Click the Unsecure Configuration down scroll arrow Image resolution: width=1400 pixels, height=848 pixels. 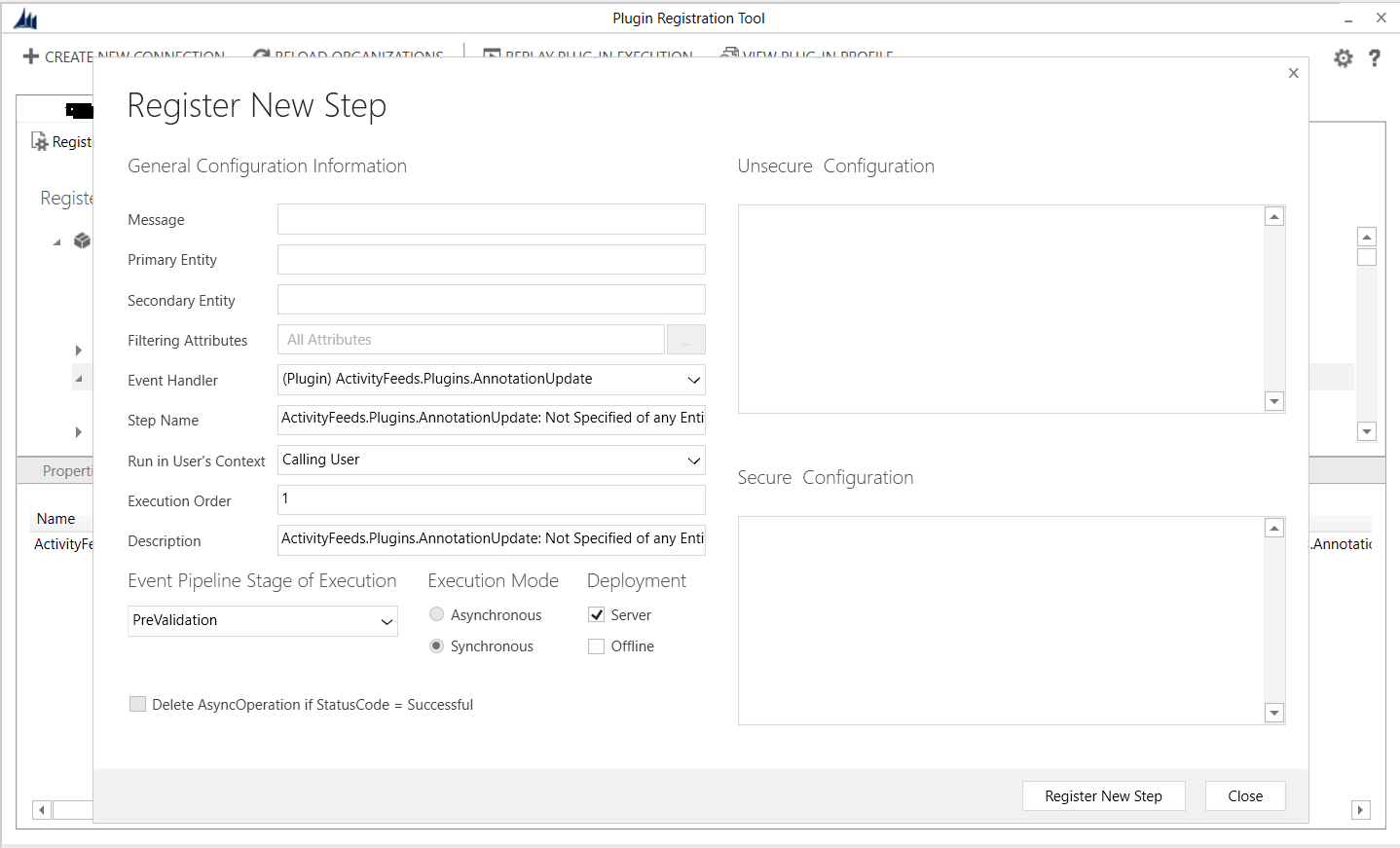click(1273, 401)
